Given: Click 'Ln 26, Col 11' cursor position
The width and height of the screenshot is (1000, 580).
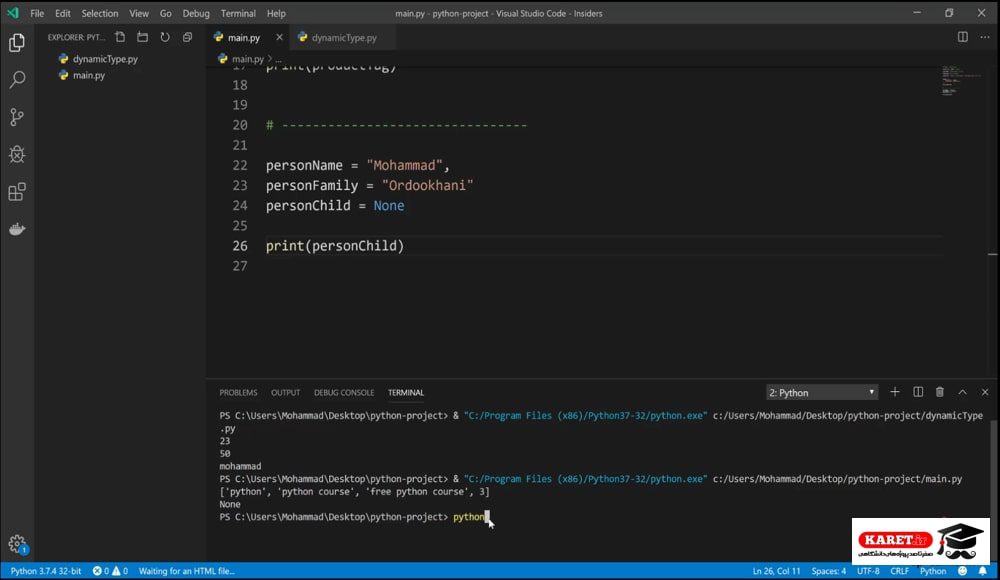Looking at the screenshot, I should [x=776, y=571].
